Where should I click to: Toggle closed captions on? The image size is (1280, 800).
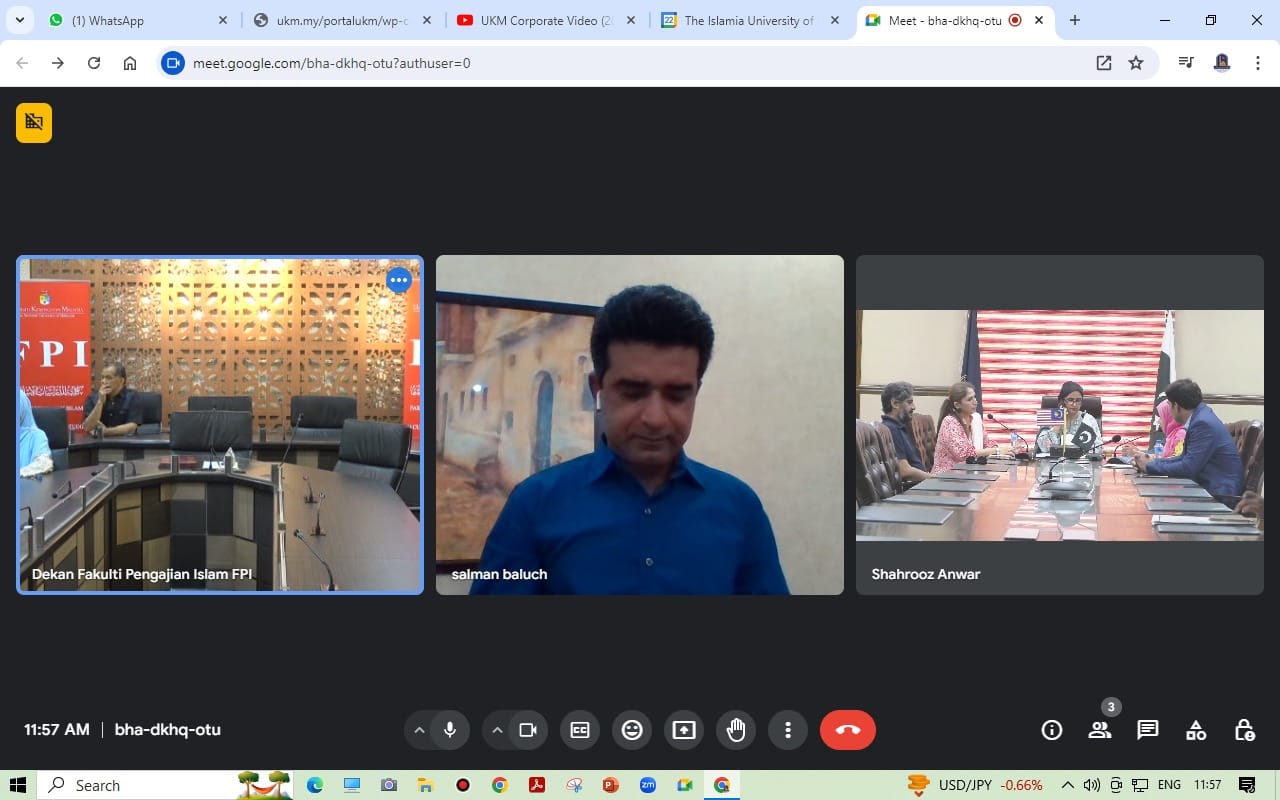(580, 730)
